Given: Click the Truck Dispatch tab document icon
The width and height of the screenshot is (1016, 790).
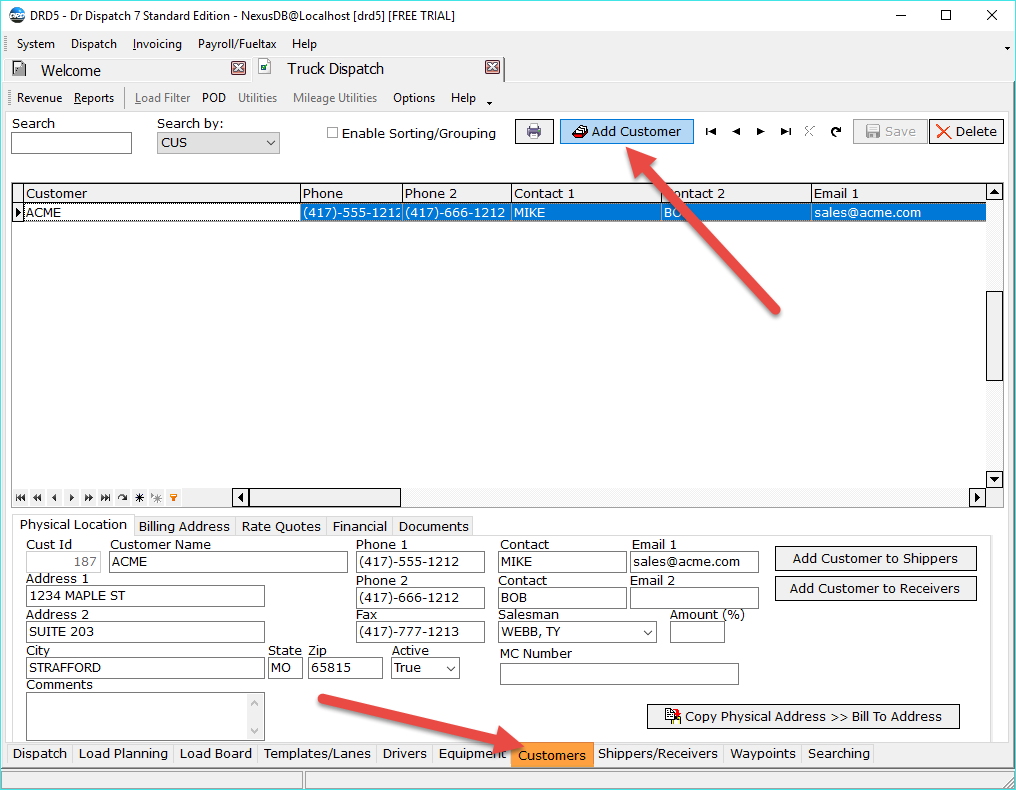Looking at the screenshot, I should click(264, 66).
